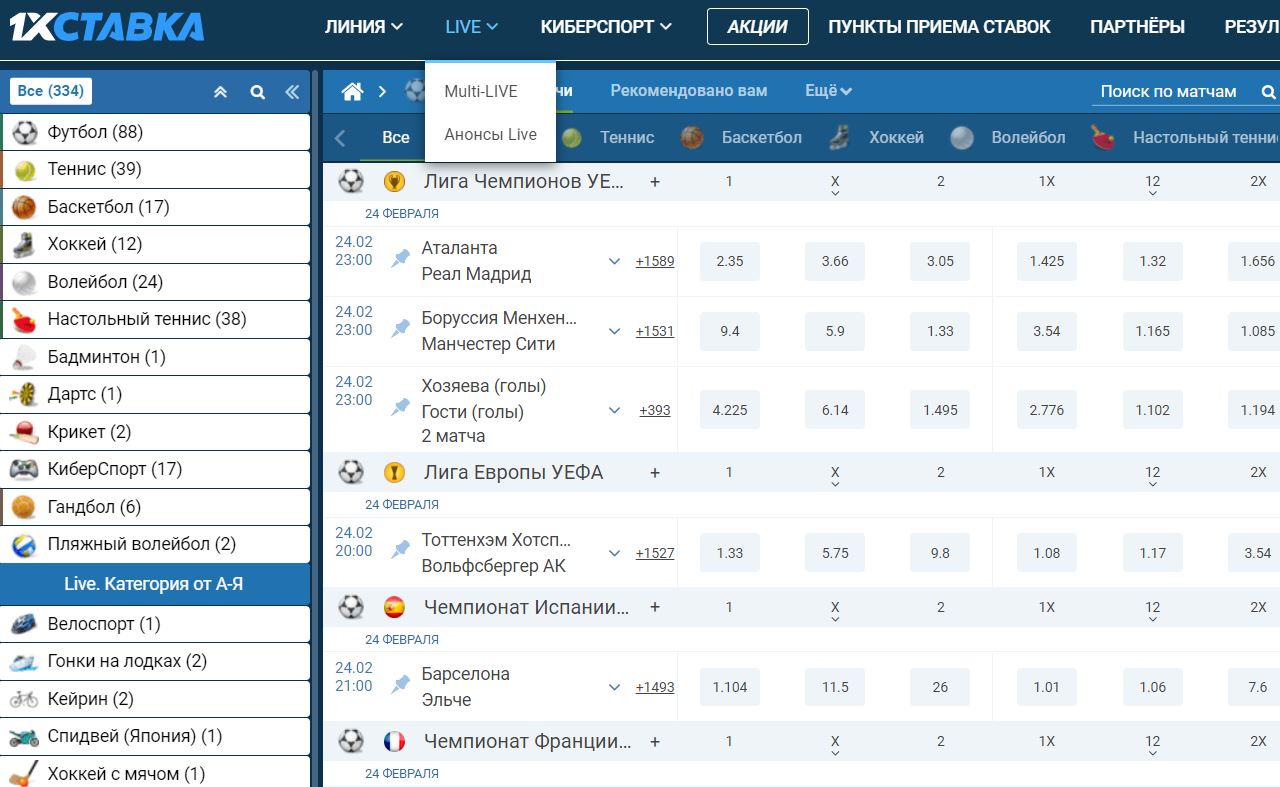This screenshot has width=1280, height=787.
Task: Pin the Тоттенхэм – Вольфсбергер АК match
Action: pos(401,550)
